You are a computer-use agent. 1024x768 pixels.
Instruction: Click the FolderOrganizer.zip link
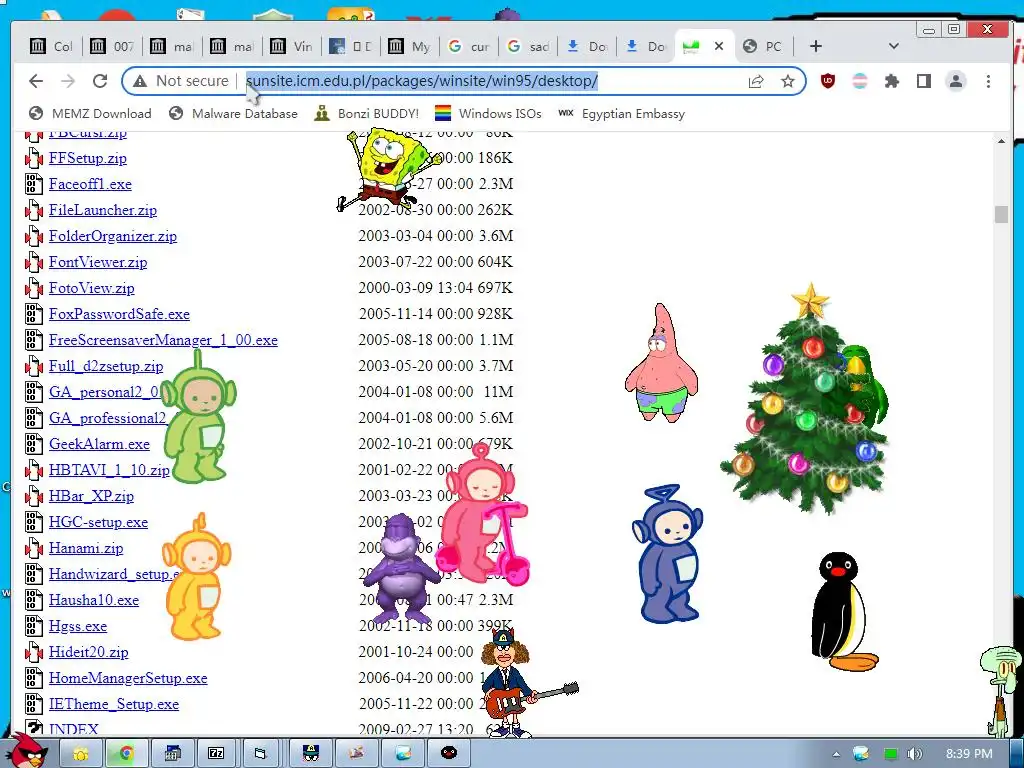pyautogui.click(x=112, y=236)
